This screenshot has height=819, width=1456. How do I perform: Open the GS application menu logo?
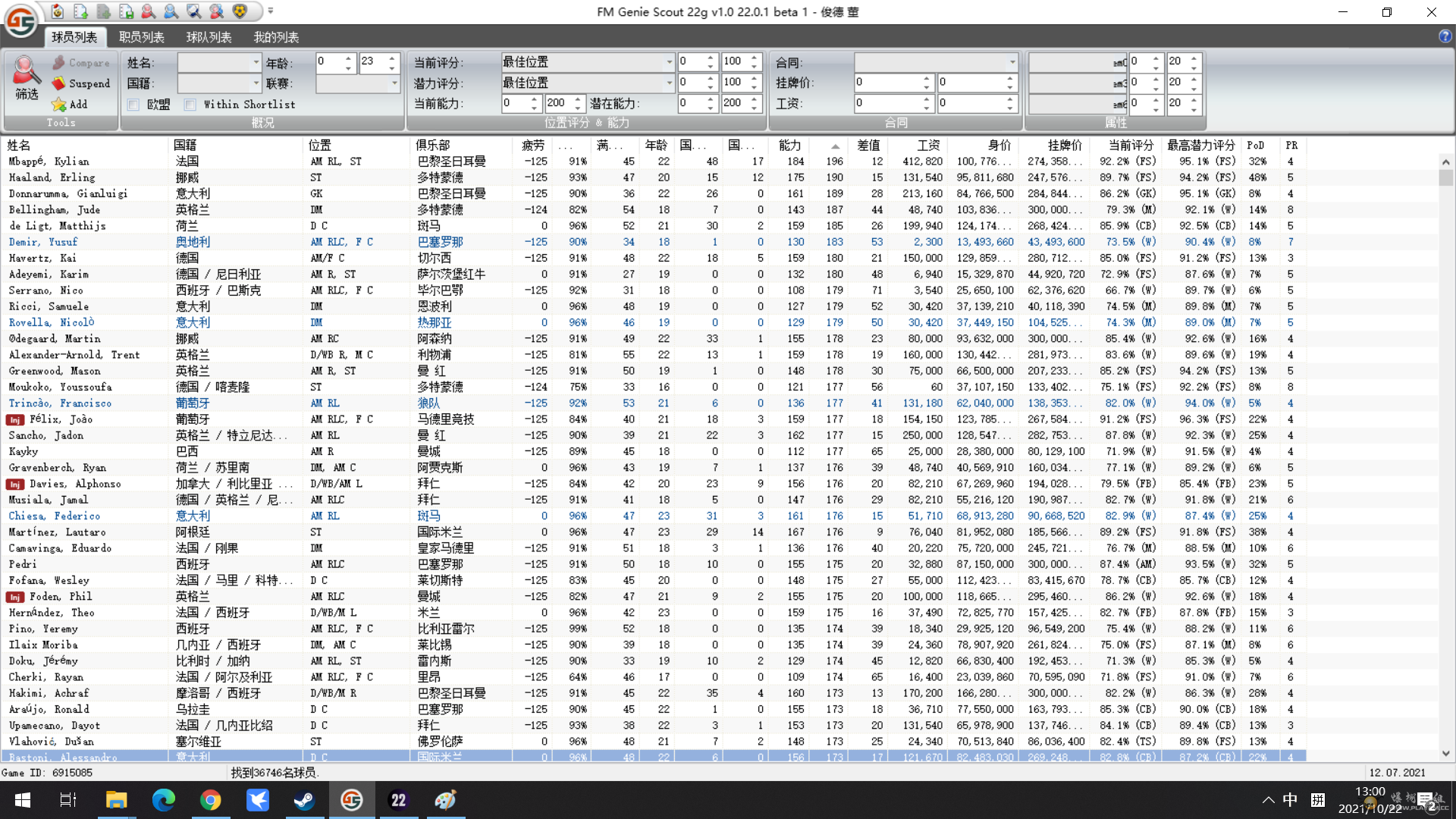click(x=20, y=20)
